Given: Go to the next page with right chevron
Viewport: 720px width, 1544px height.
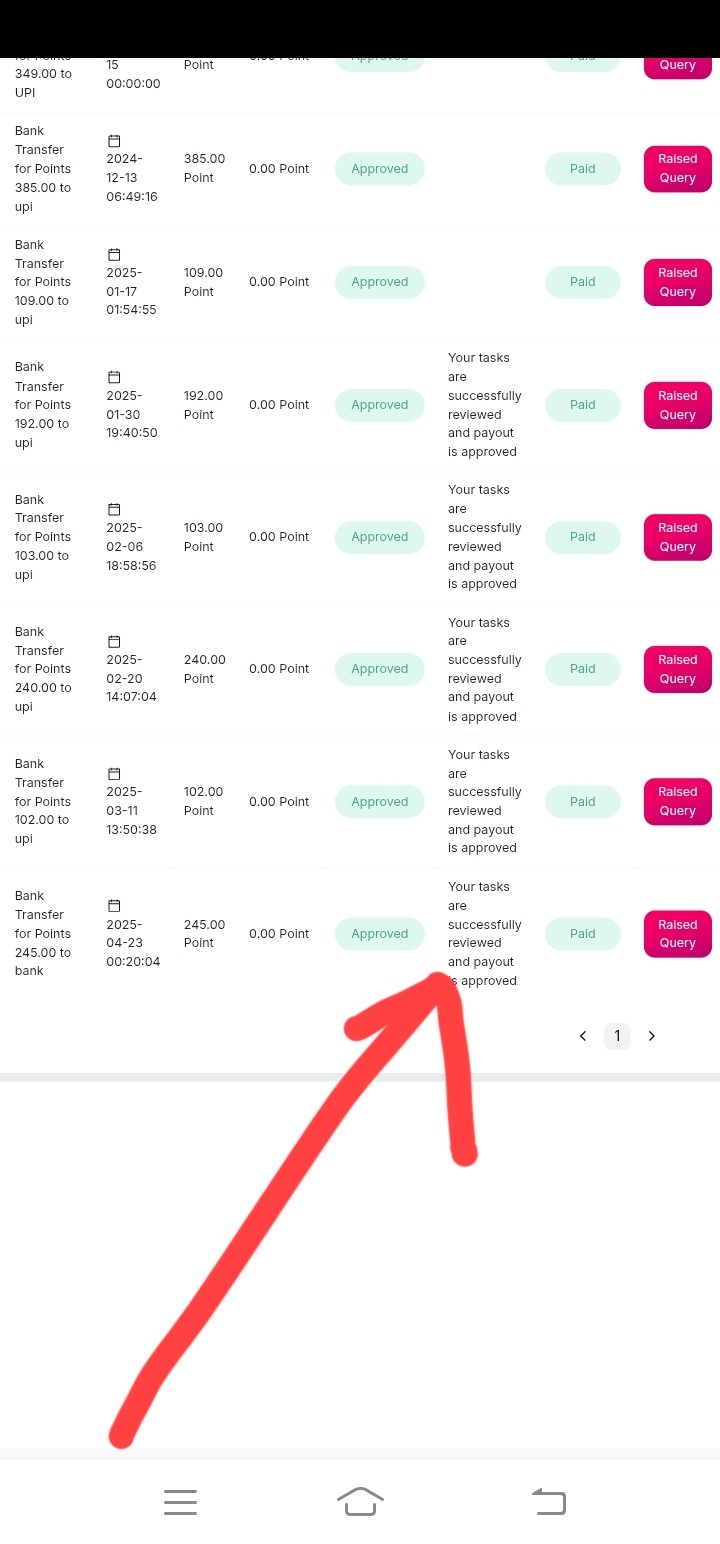Looking at the screenshot, I should click(x=652, y=1036).
